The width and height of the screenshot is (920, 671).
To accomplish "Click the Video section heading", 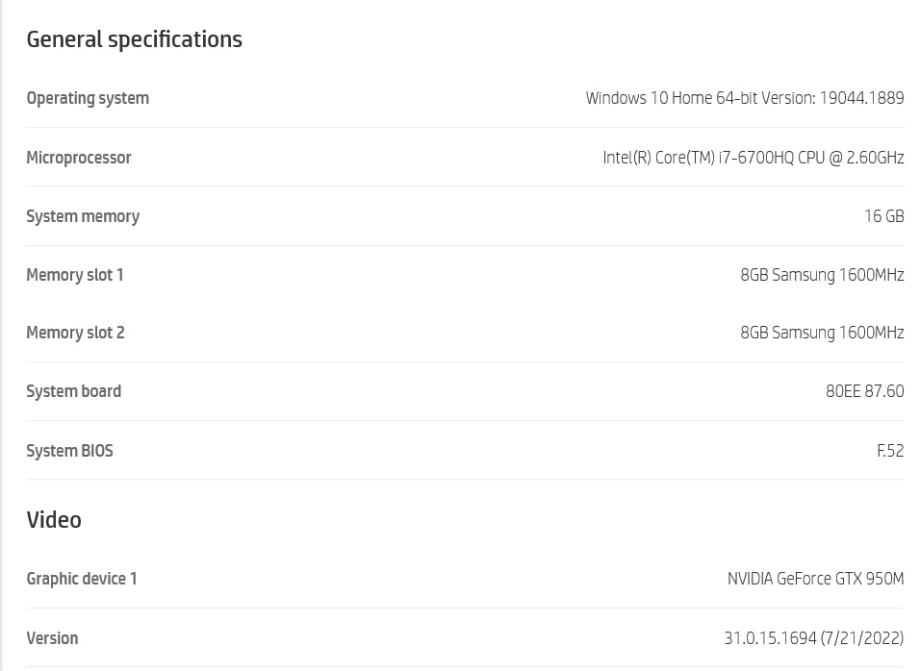I will click(x=53, y=520).
